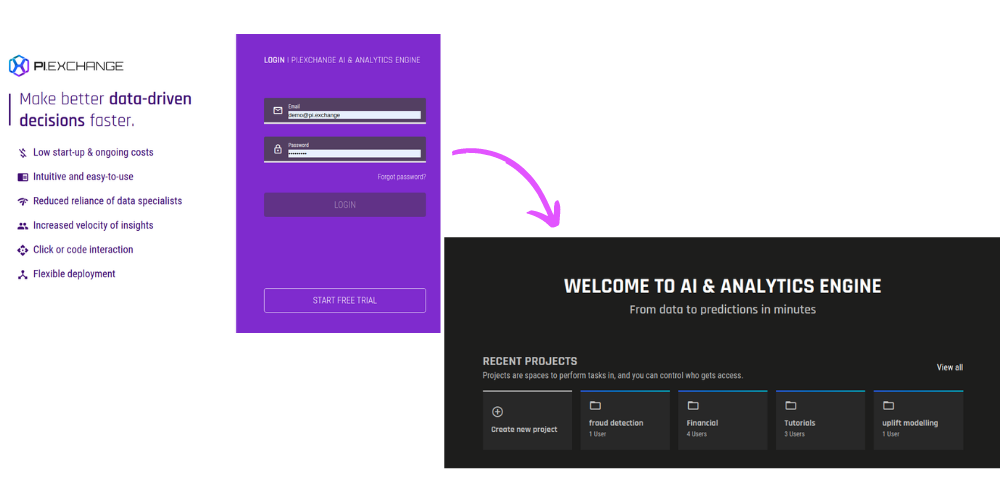Click the folder icon on fraud detection

point(595,406)
